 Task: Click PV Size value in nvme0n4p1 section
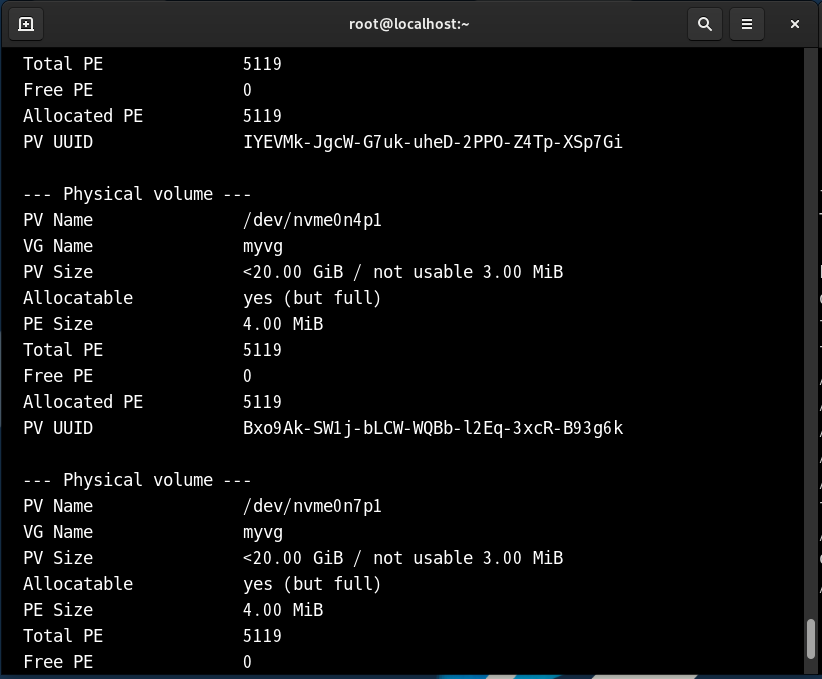coord(403,272)
